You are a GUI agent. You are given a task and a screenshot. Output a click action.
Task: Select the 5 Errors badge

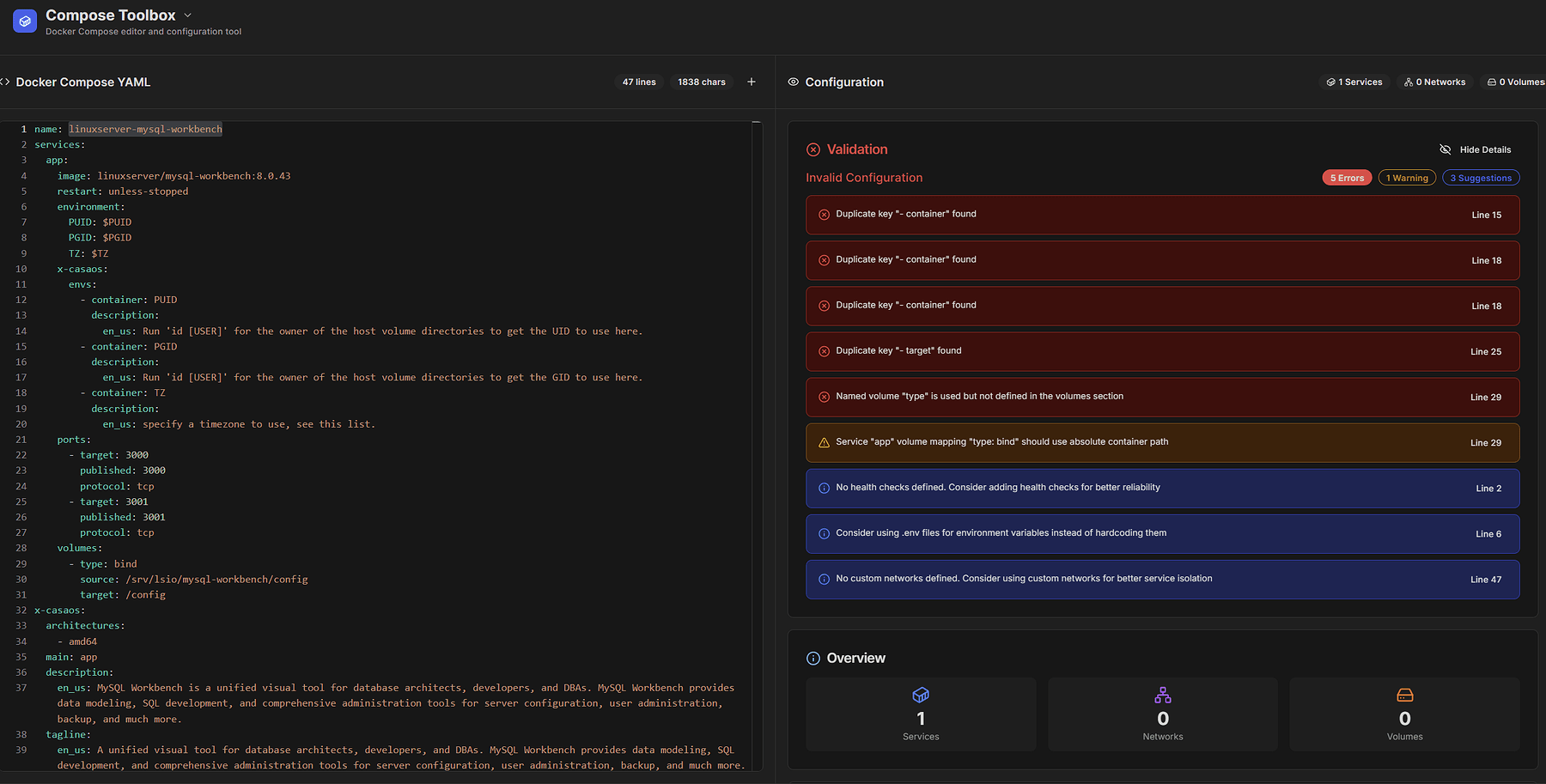click(1347, 178)
